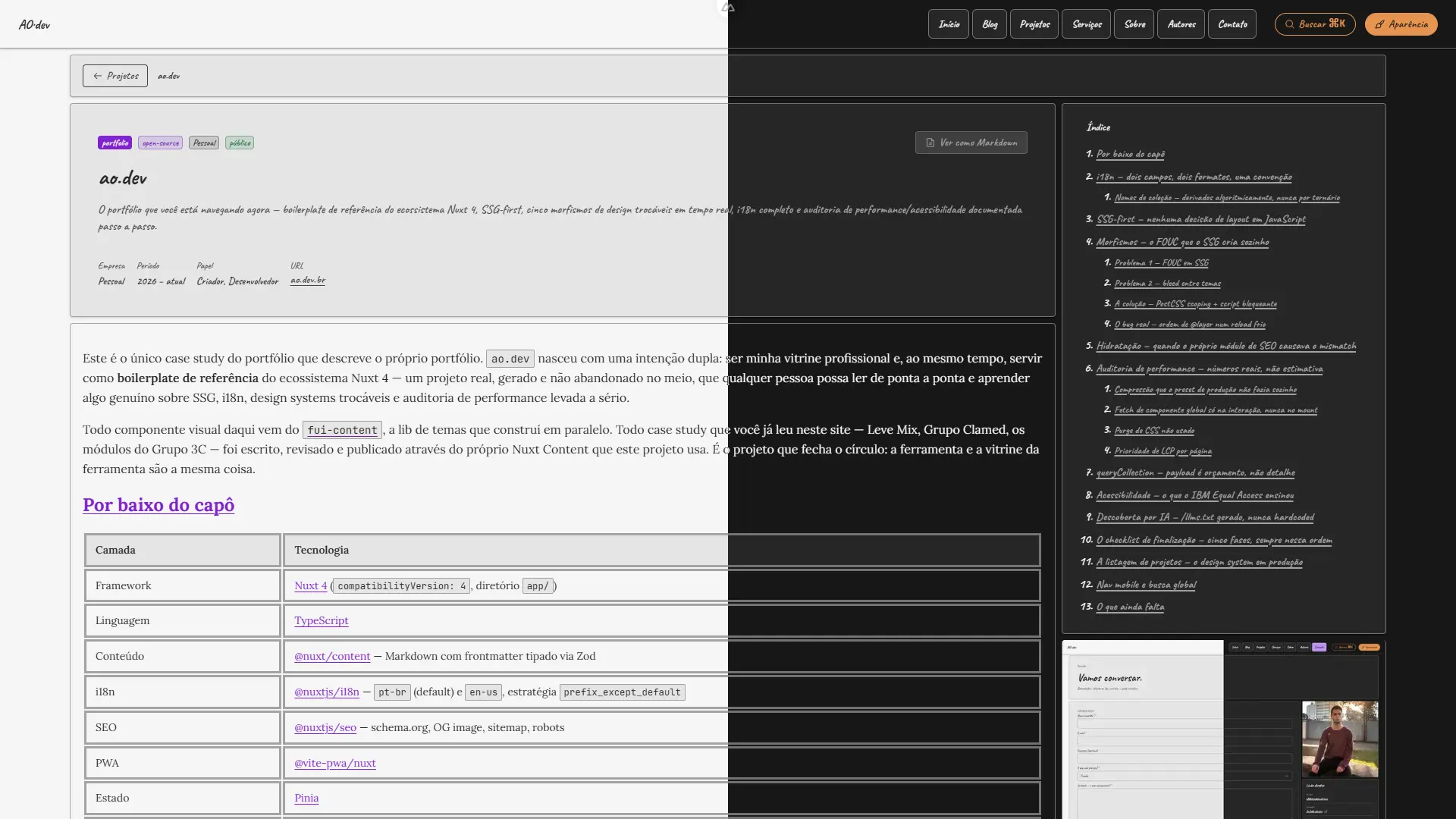Click the ao.dev page title heading
Viewport: 1456px width, 819px height.
tap(123, 178)
